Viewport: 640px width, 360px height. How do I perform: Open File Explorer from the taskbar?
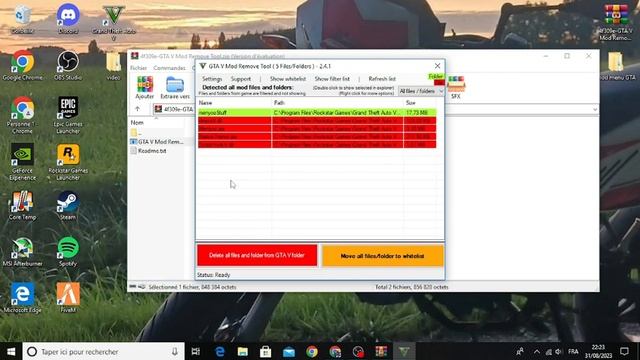click(x=242, y=351)
